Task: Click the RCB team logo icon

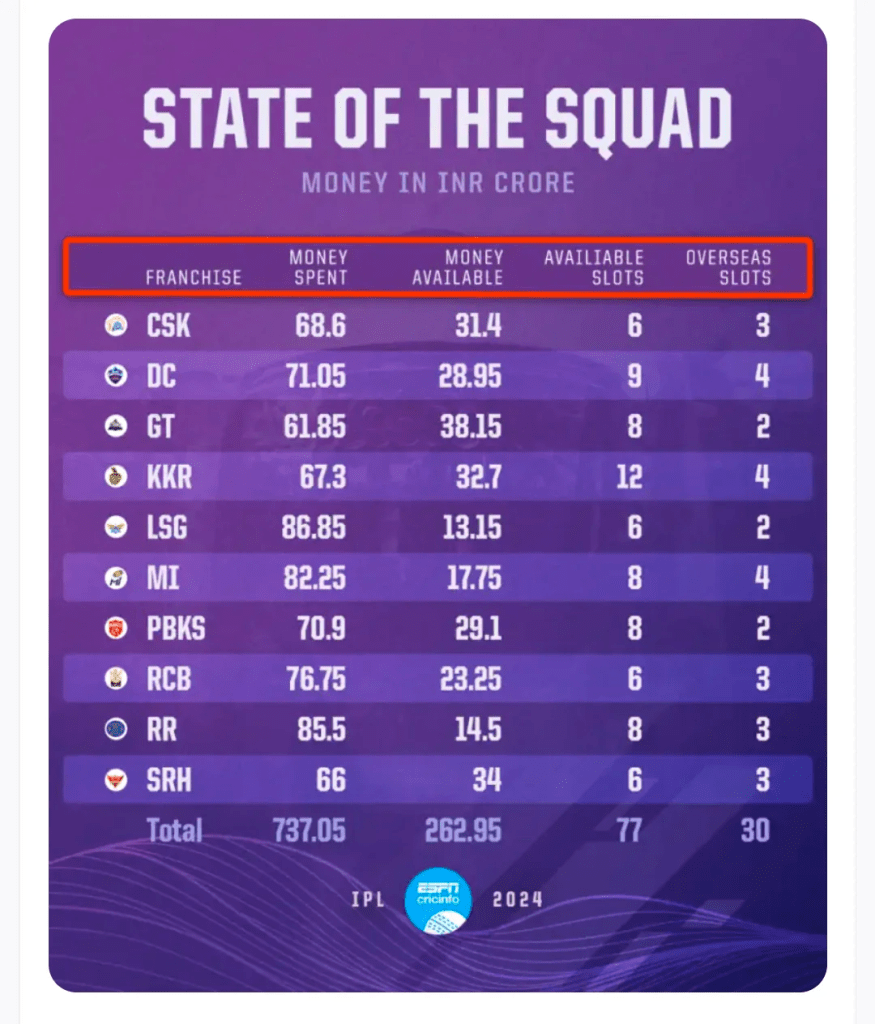Action: tap(116, 679)
